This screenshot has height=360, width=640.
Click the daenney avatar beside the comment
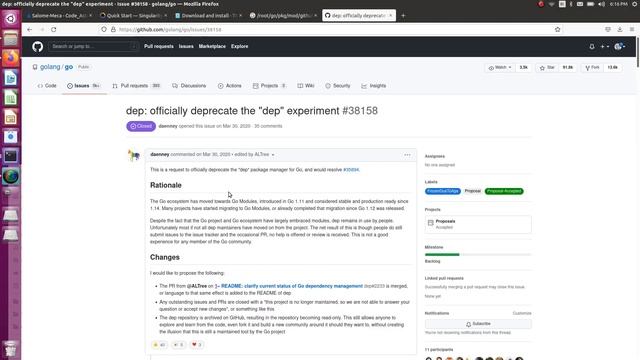pos(134,156)
